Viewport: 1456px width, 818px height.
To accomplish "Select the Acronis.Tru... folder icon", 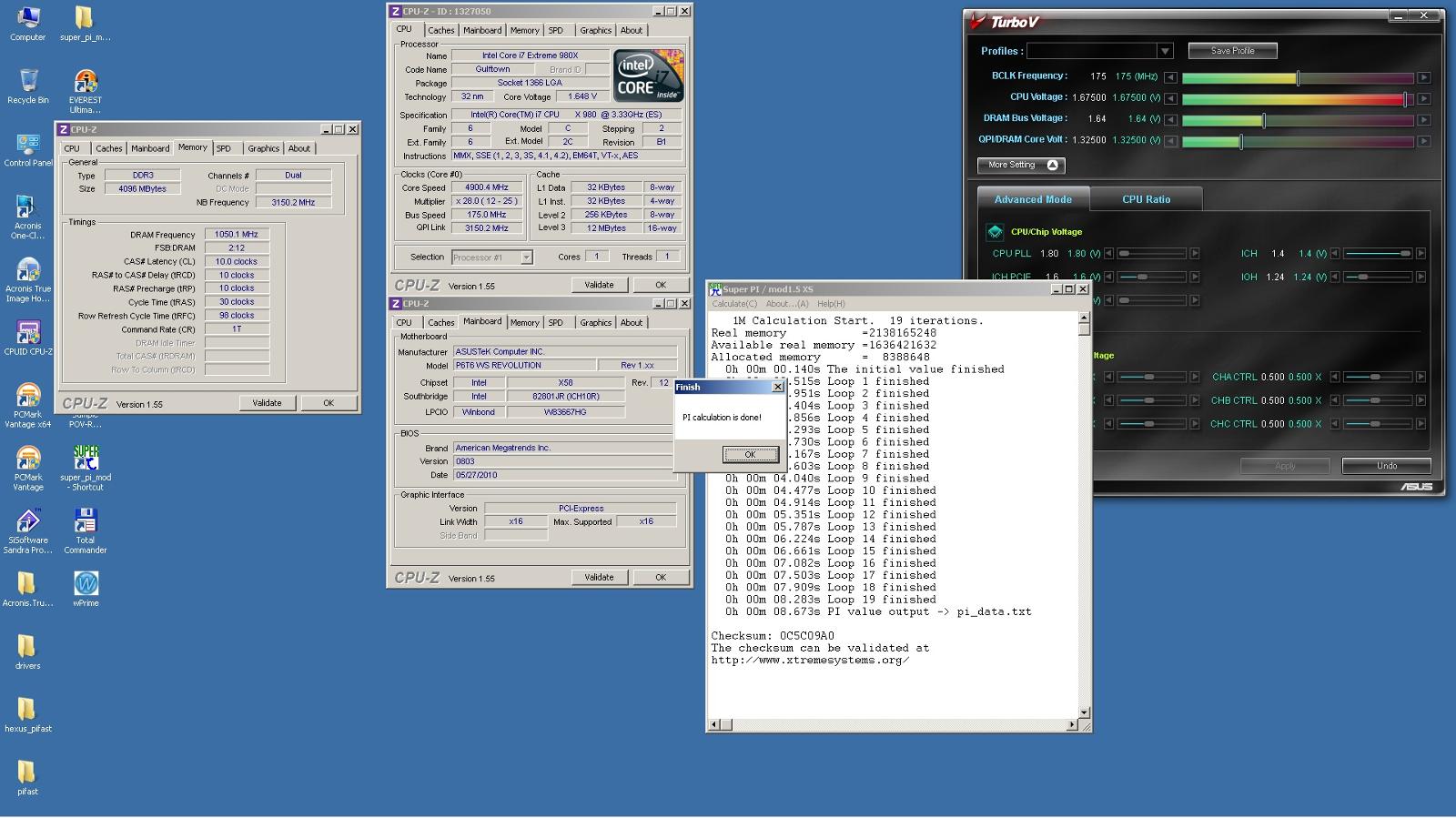I will 27,589.
